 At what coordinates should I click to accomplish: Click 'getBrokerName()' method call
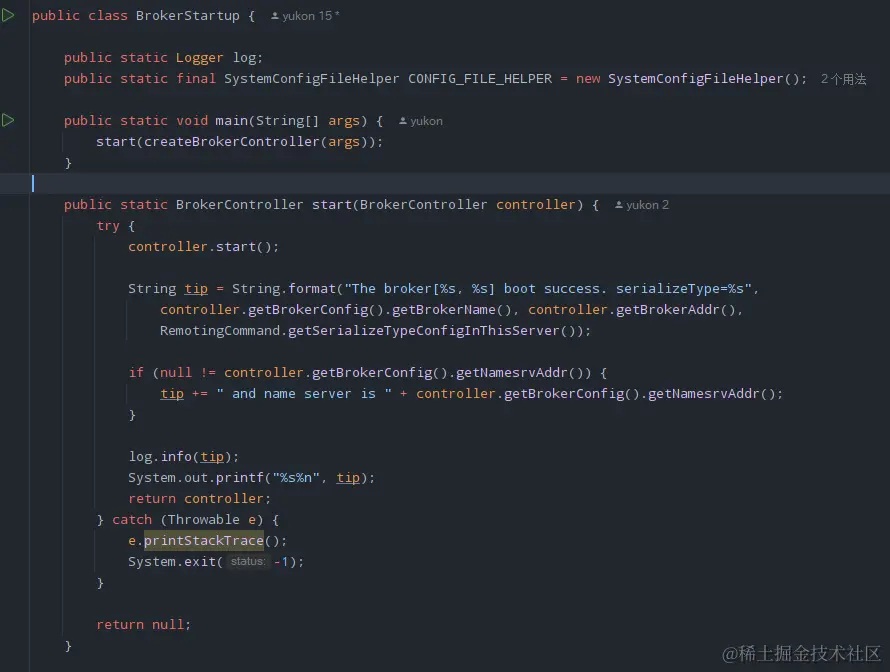coord(452,310)
